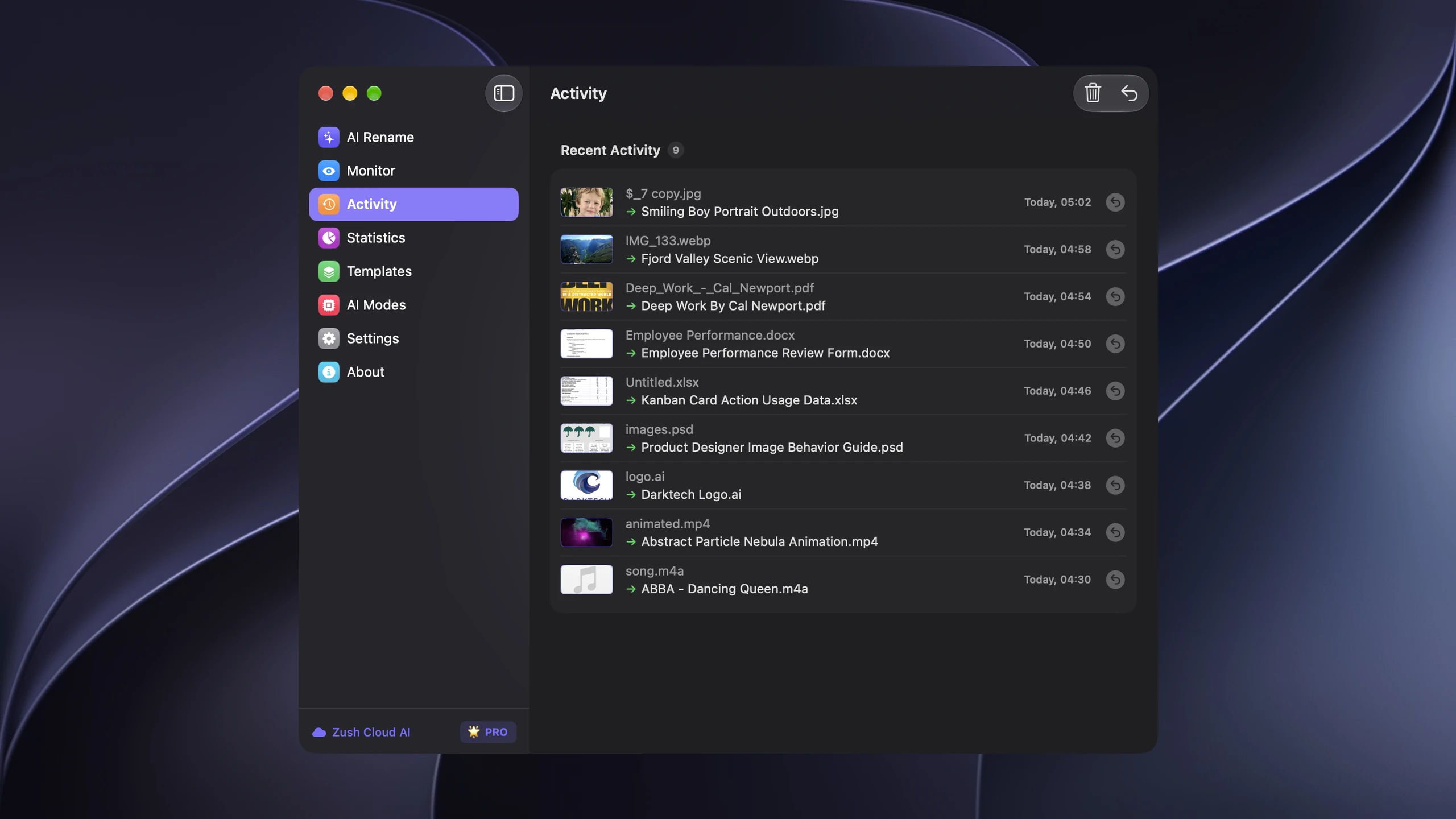Viewport: 1456px width, 819px height.
Task: Revert rename of Smiling Boy Portrait Outdoors.jpg
Action: click(x=1115, y=202)
